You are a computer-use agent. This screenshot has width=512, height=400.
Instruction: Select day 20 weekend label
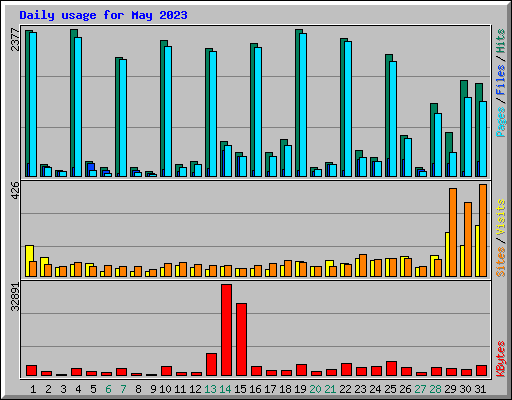[x=315, y=389]
